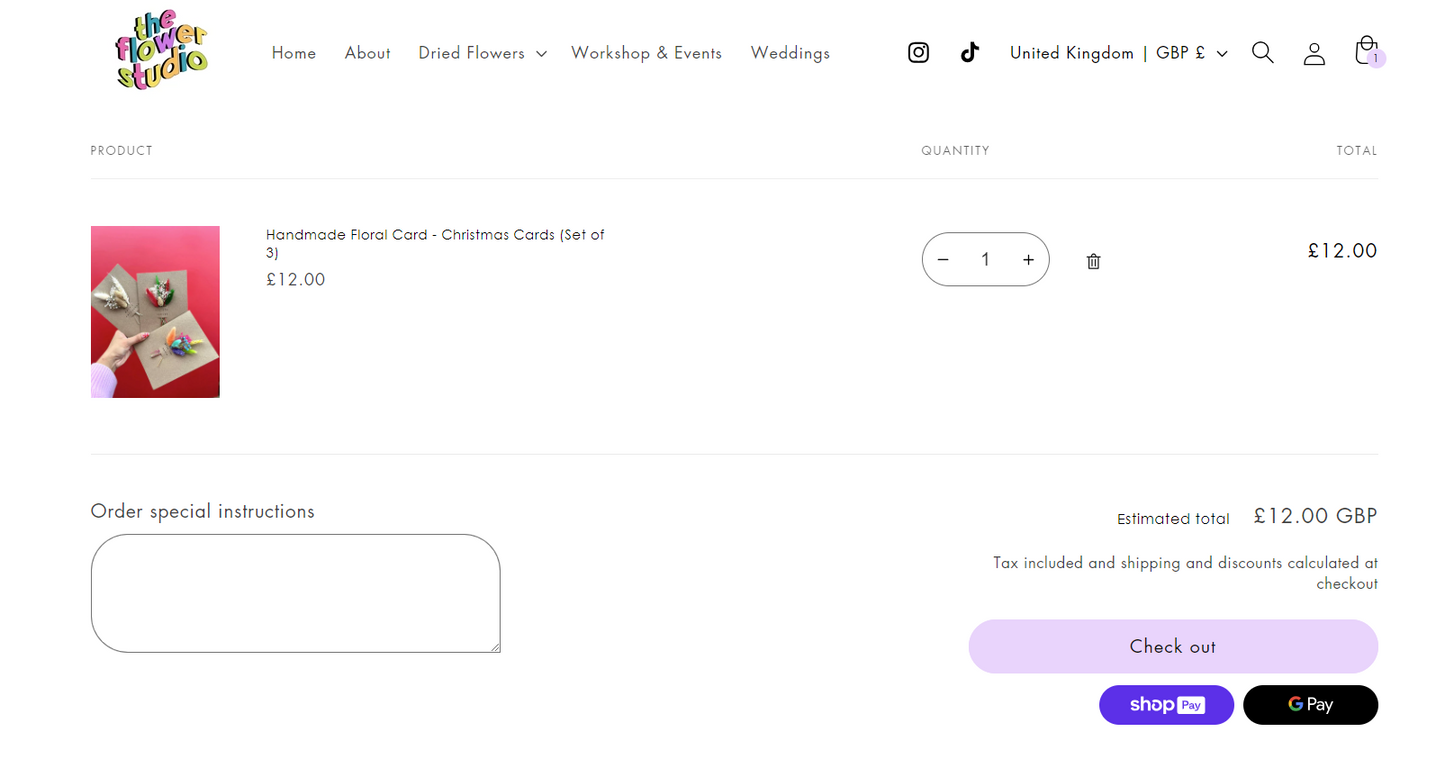The height and width of the screenshot is (759, 1445).
Task: Open the About page
Action: coord(367,53)
